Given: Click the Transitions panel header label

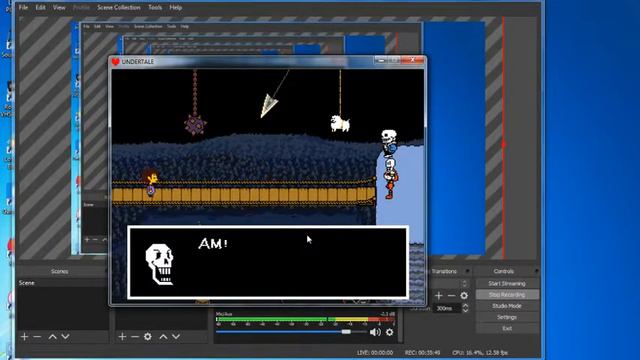Looking at the screenshot, I should 444,271.
